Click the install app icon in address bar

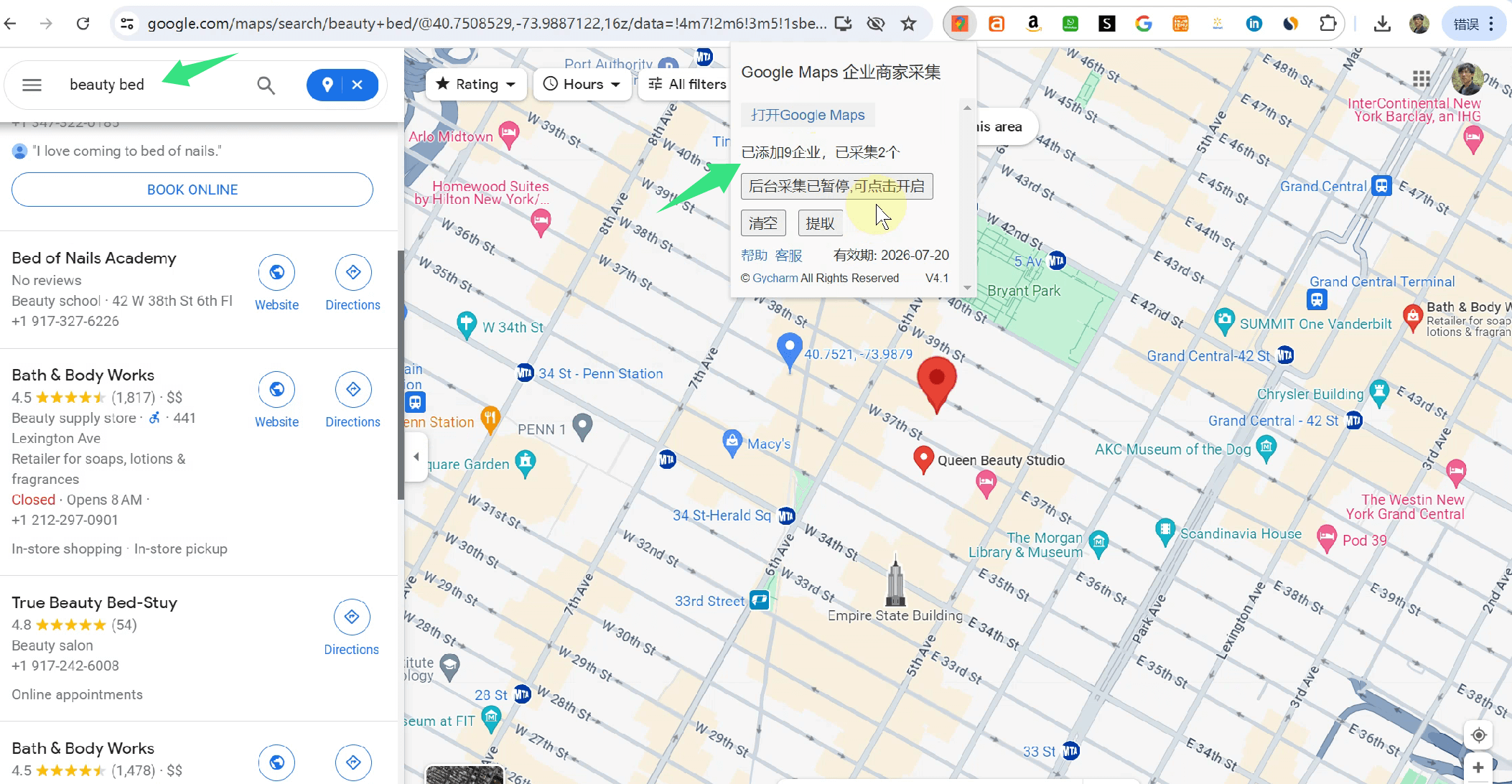[x=843, y=24]
